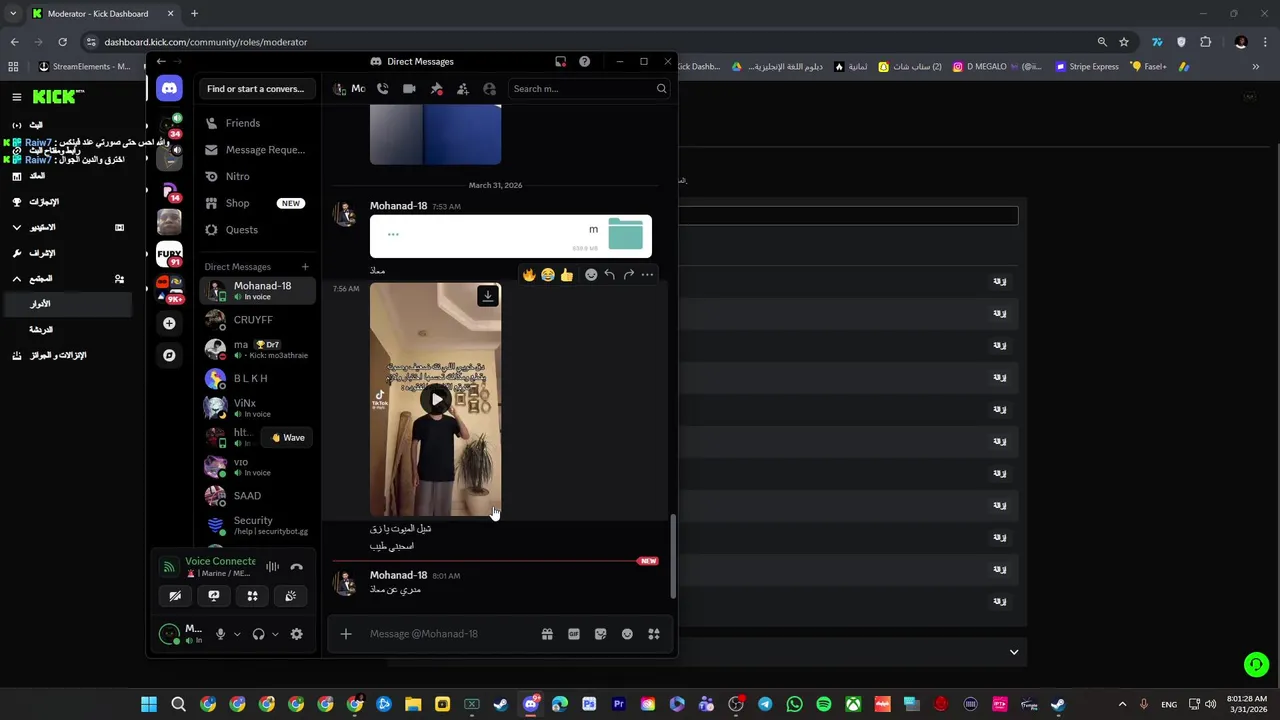Open Chrome tab search dropdown
This screenshot has height=720, width=1280.
click(13, 14)
